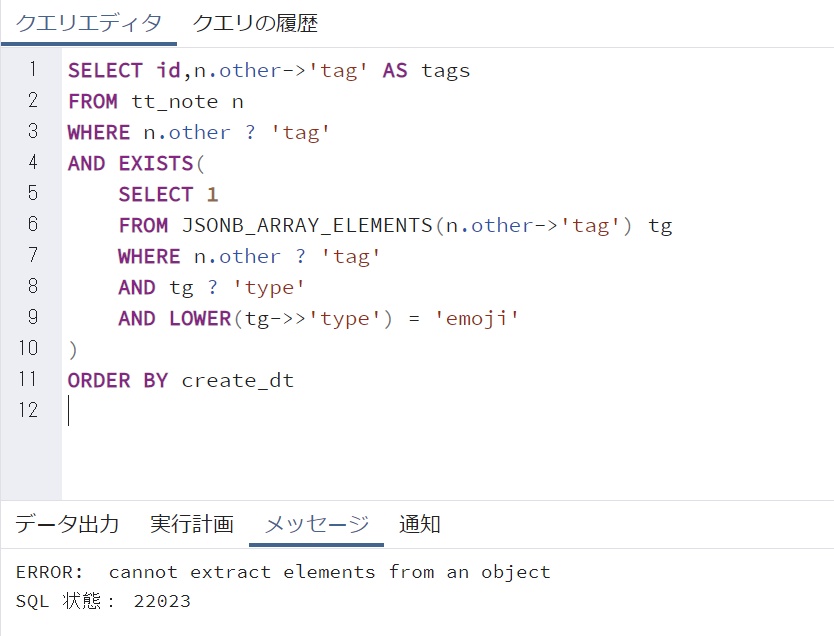
Task: Click create_dt in the ORDER BY clause
Action: pos(238,381)
